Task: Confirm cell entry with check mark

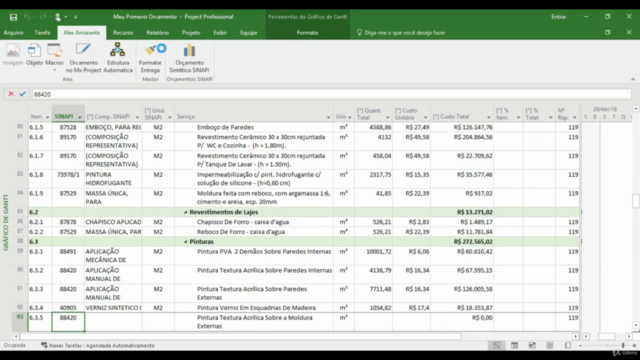Action: pos(22,94)
